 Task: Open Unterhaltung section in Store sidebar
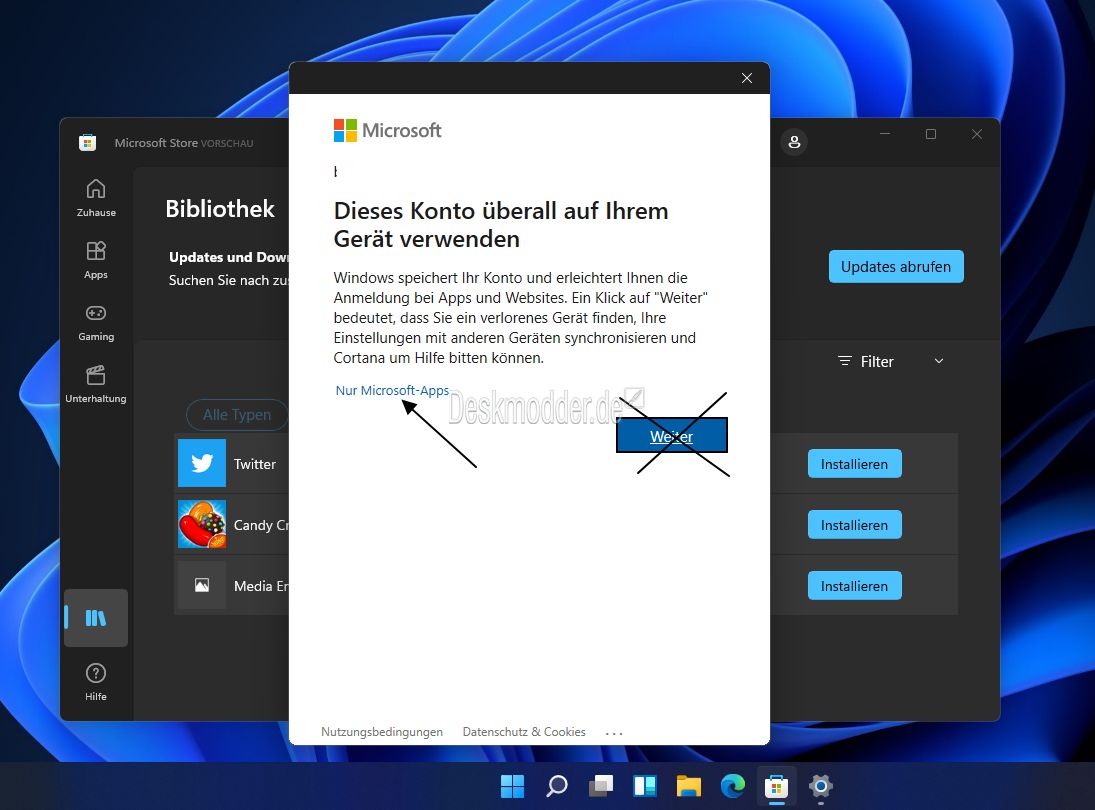coord(96,384)
